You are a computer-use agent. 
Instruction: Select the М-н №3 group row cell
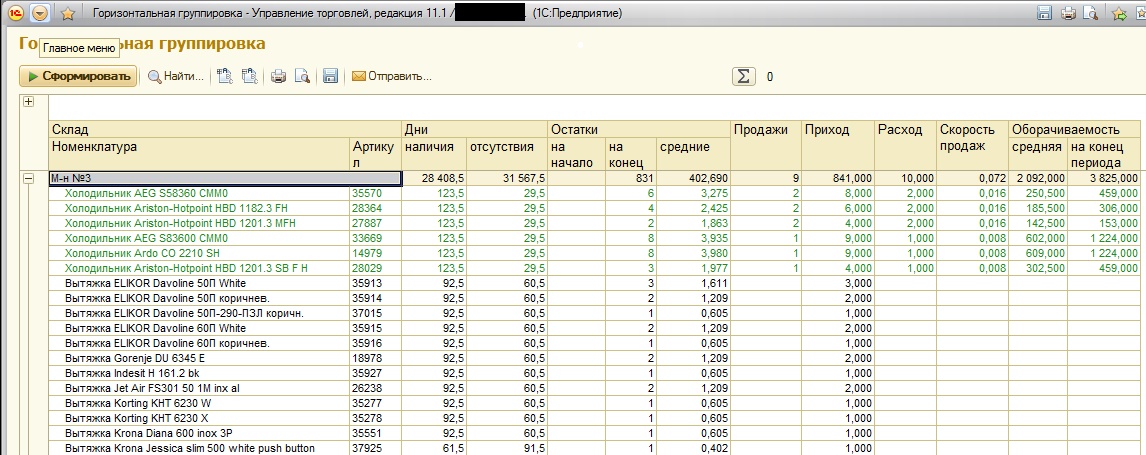225,178
